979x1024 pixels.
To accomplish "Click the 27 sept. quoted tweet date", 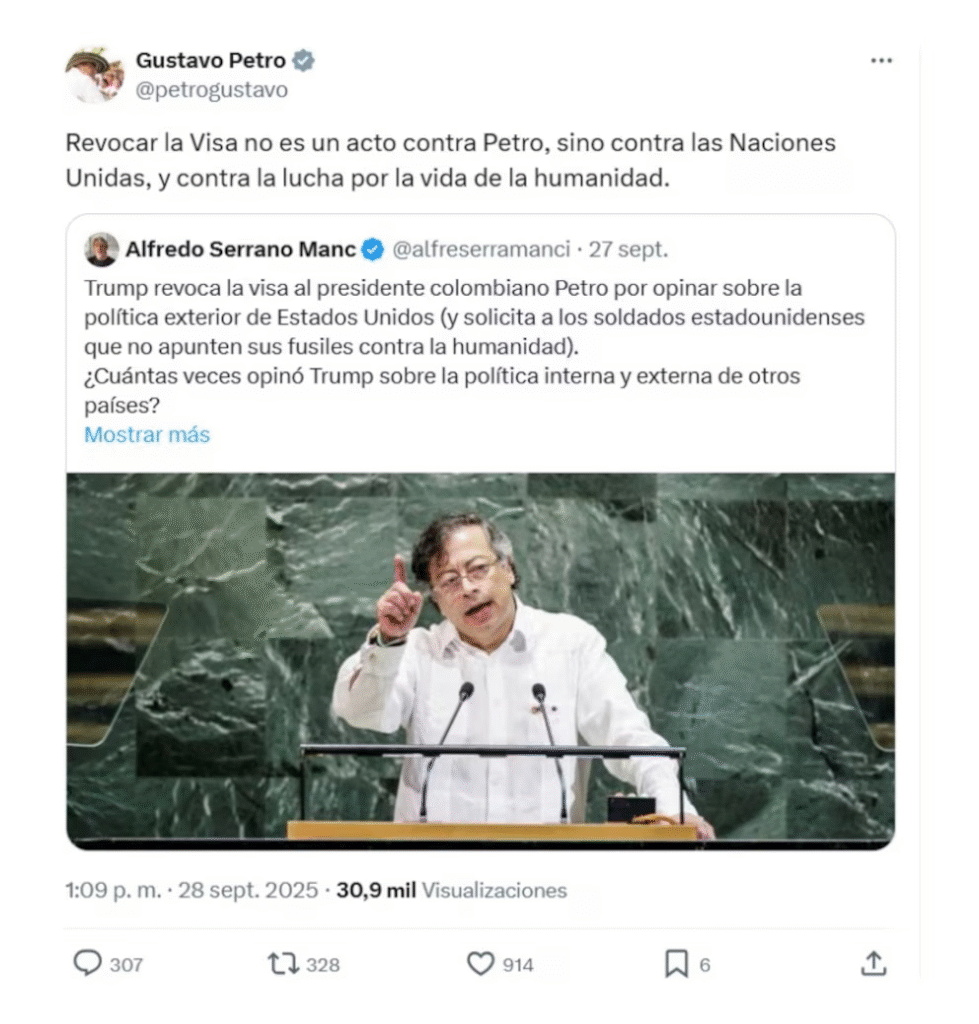I will click(628, 249).
